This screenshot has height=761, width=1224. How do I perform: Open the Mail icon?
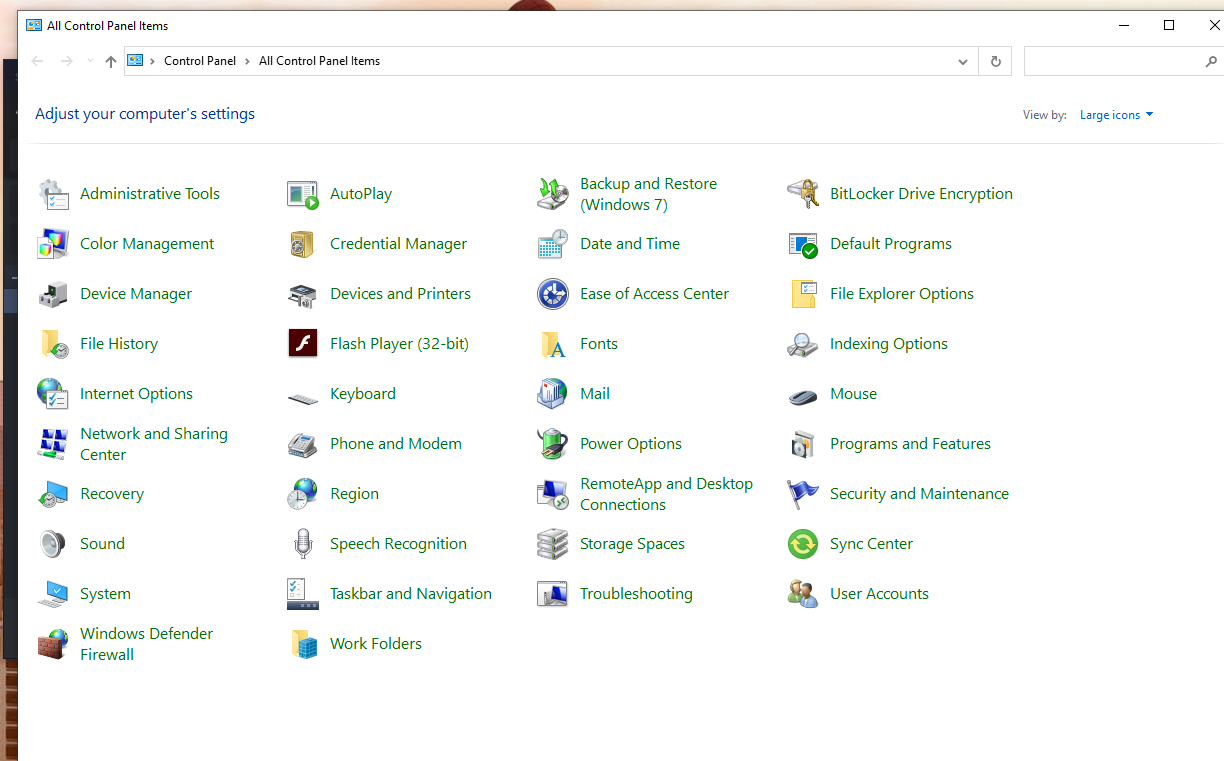553,394
